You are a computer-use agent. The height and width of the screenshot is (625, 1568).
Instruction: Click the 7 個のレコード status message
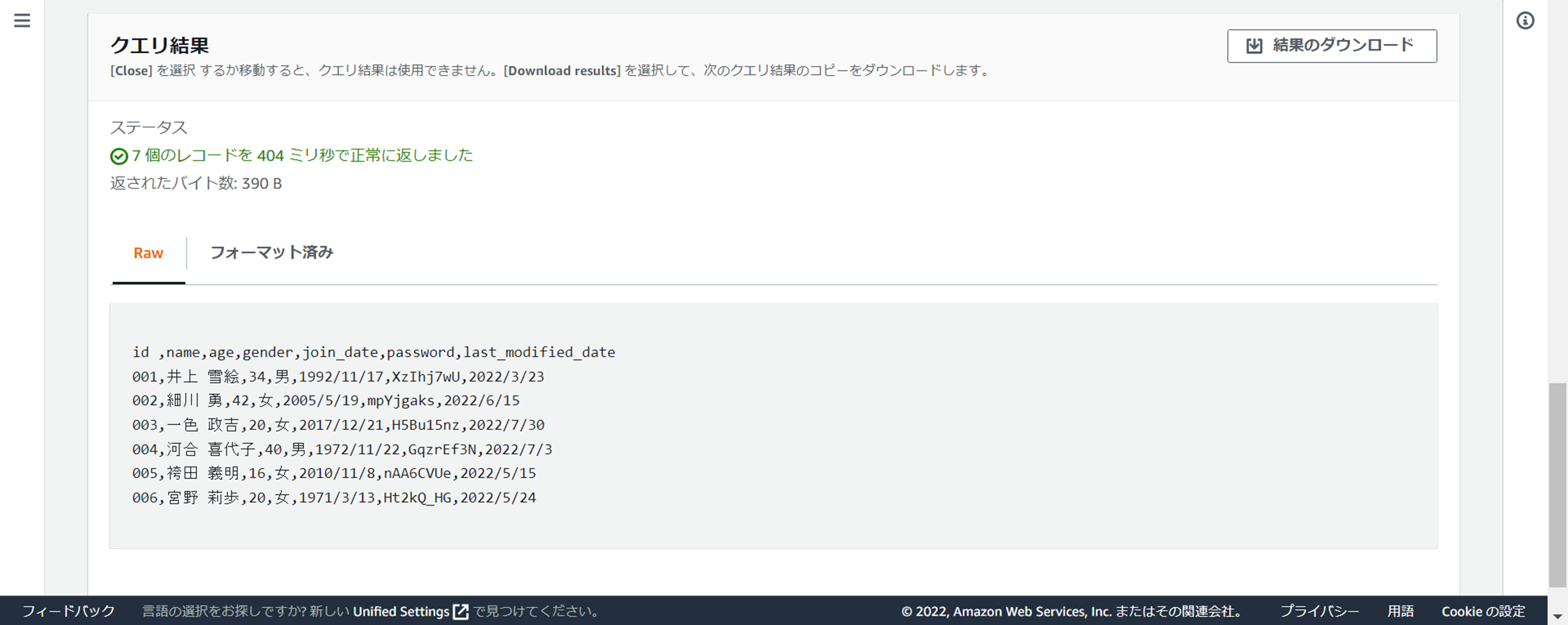[302, 156]
